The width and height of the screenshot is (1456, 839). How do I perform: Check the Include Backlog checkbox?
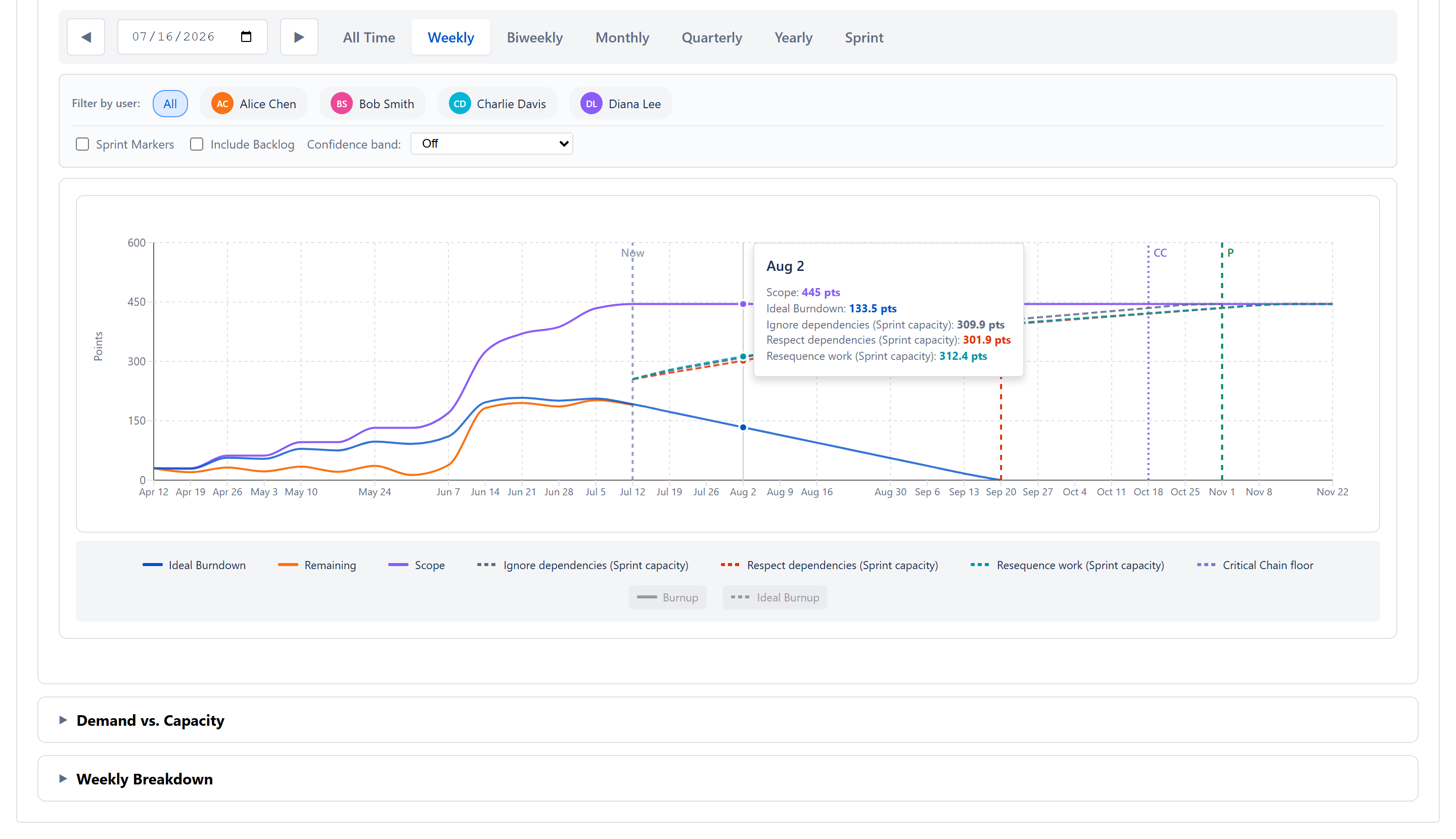pos(197,144)
